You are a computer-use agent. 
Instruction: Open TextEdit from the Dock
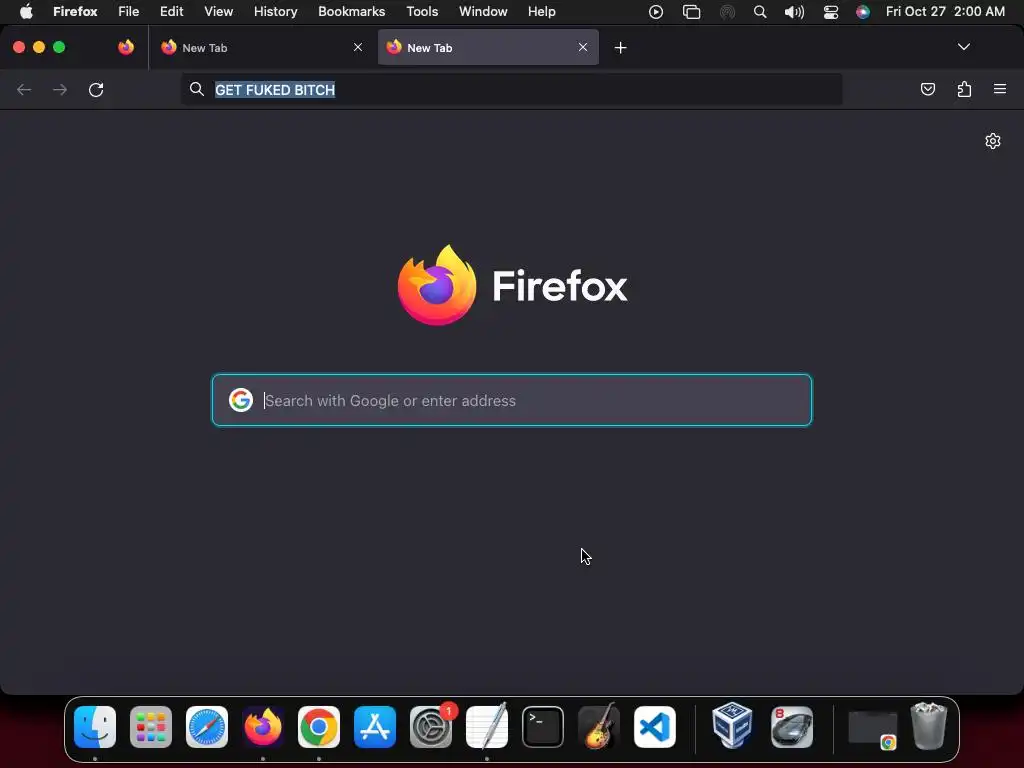487,726
